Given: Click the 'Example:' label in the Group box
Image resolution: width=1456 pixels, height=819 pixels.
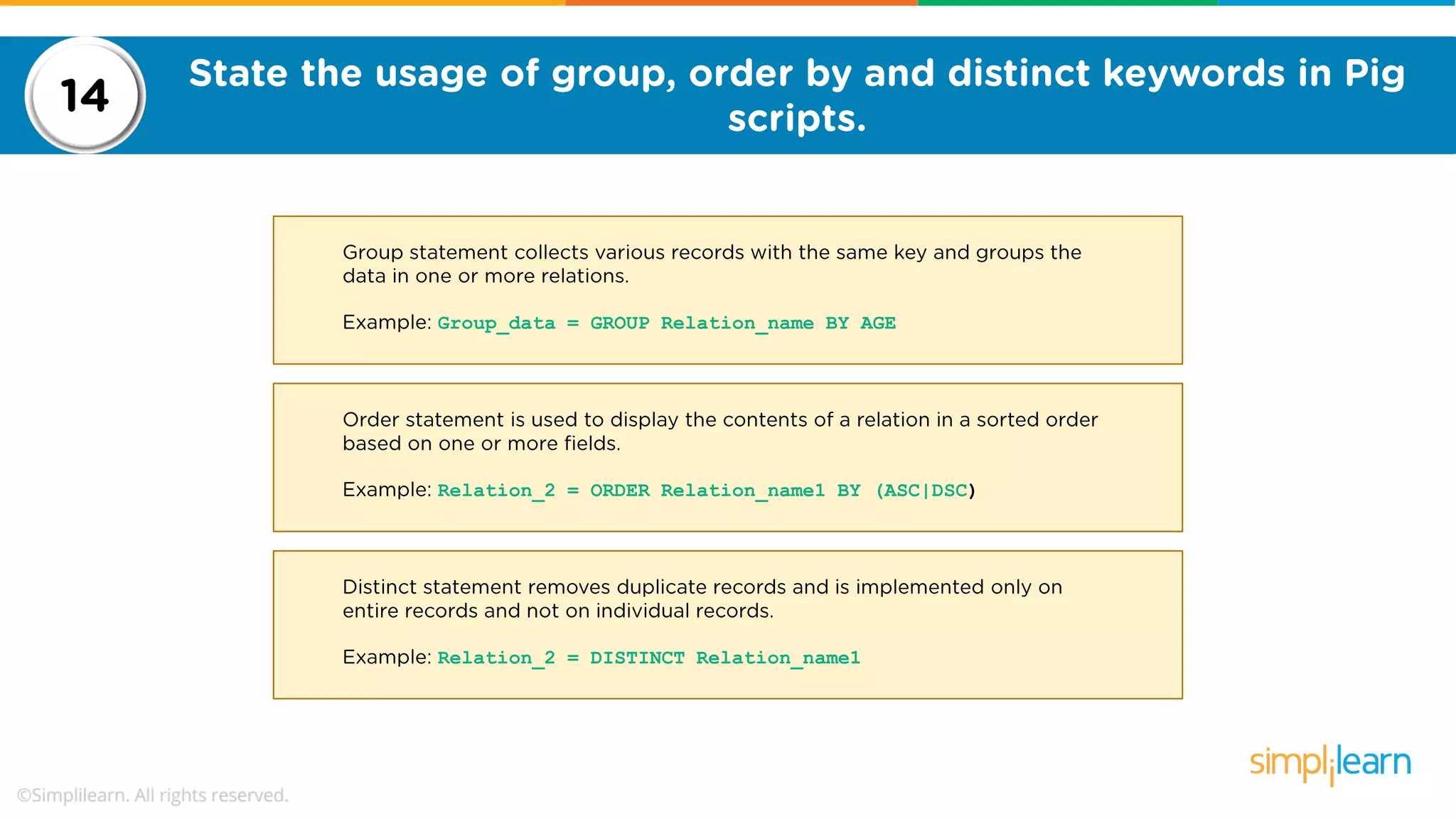Looking at the screenshot, I should (387, 323).
